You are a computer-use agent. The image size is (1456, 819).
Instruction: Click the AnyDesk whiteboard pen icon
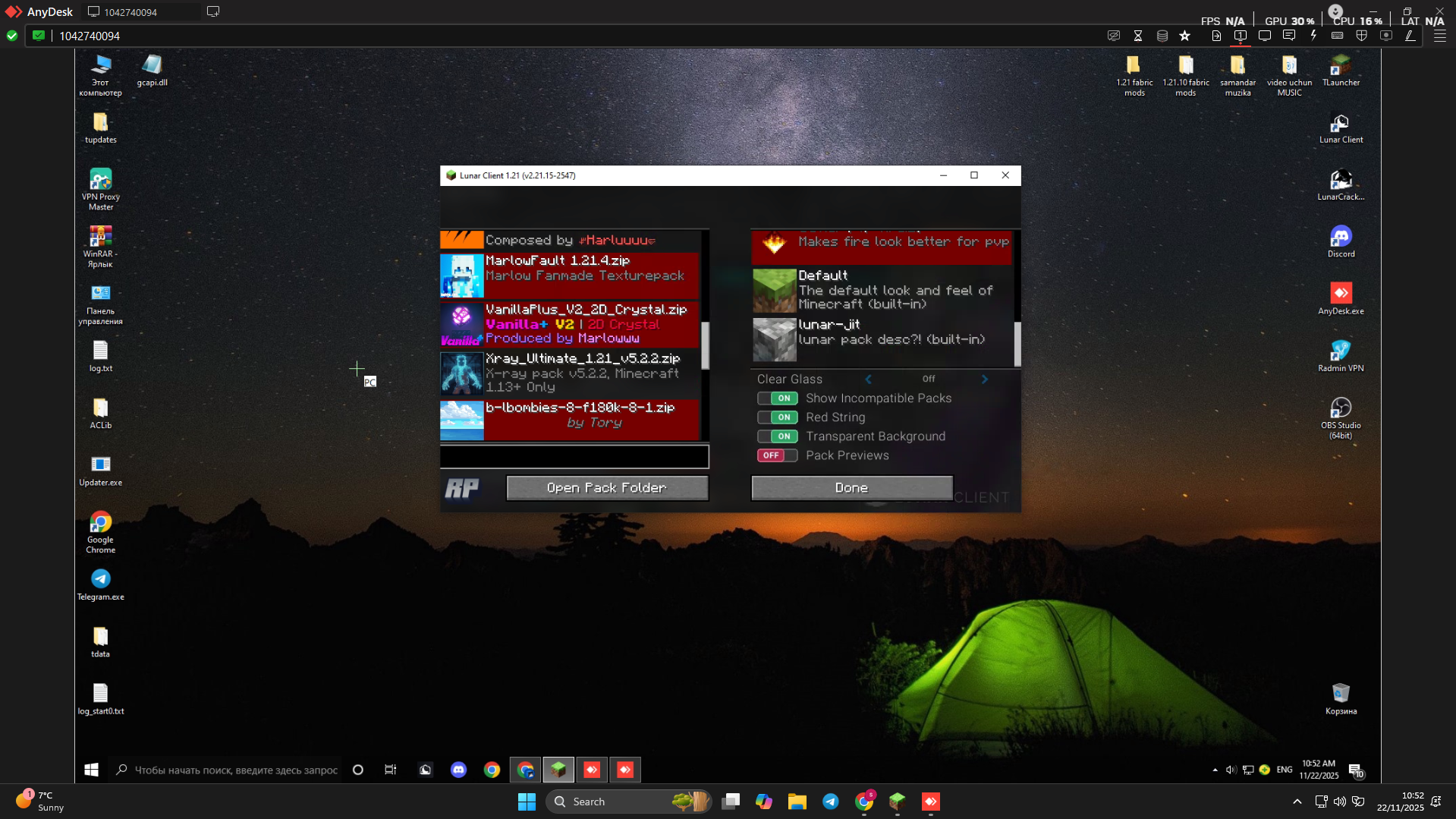coord(1410,36)
